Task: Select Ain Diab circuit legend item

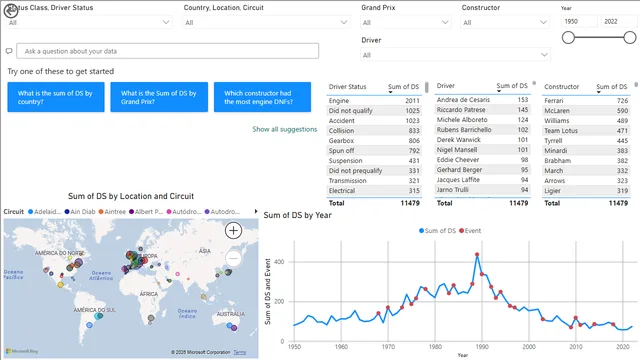Action: (x=80, y=211)
